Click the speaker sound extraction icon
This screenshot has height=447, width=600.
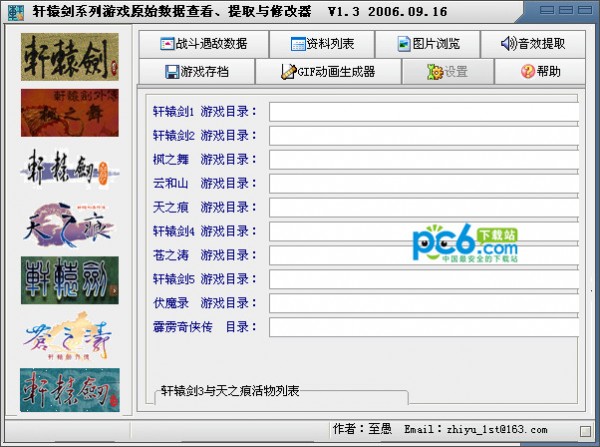509,44
